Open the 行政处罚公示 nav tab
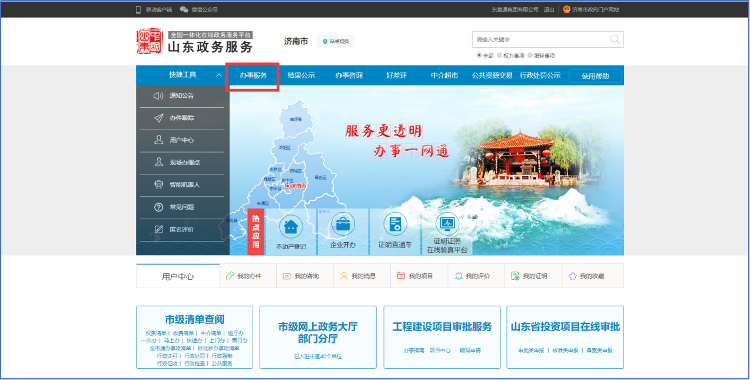The width and height of the screenshot is (750, 380). click(540, 76)
